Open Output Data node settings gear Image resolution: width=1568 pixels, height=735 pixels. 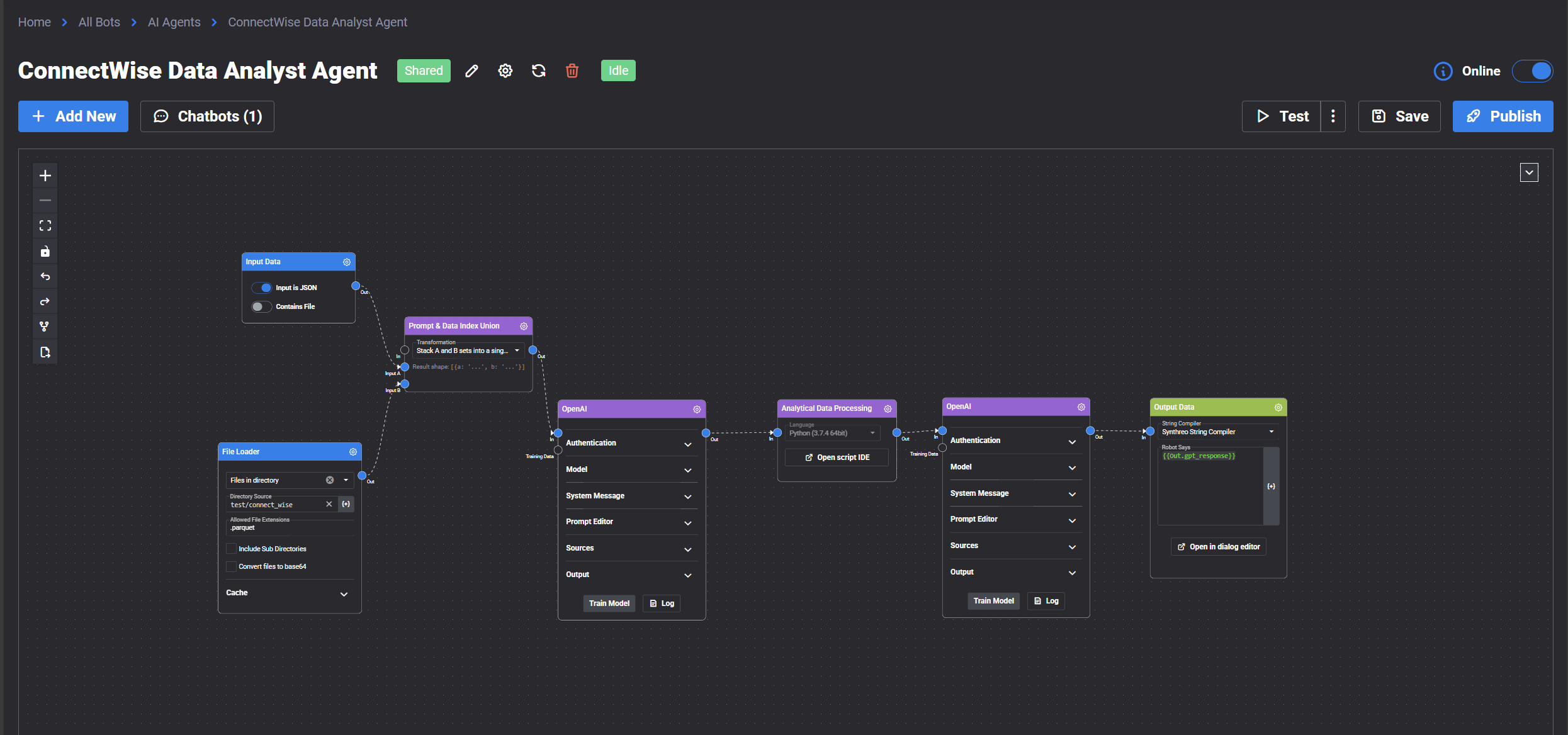pyautogui.click(x=1278, y=407)
